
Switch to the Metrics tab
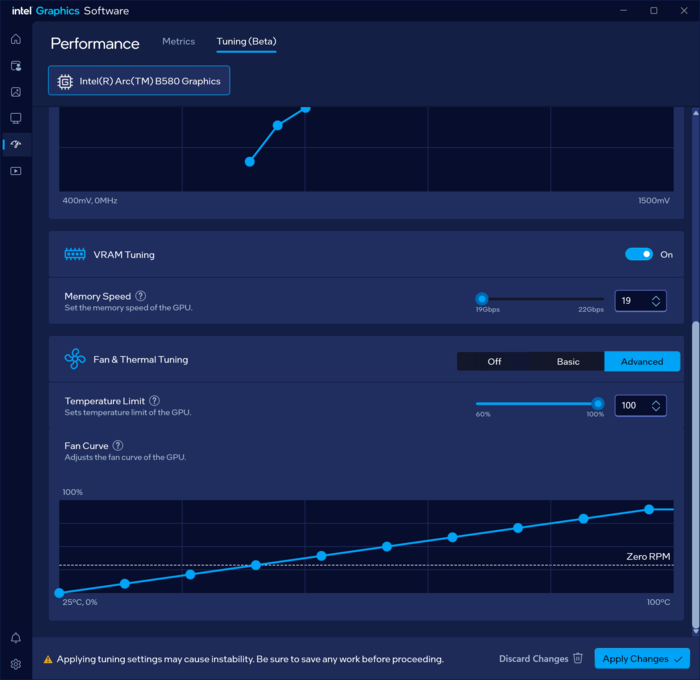coord(179,42)
